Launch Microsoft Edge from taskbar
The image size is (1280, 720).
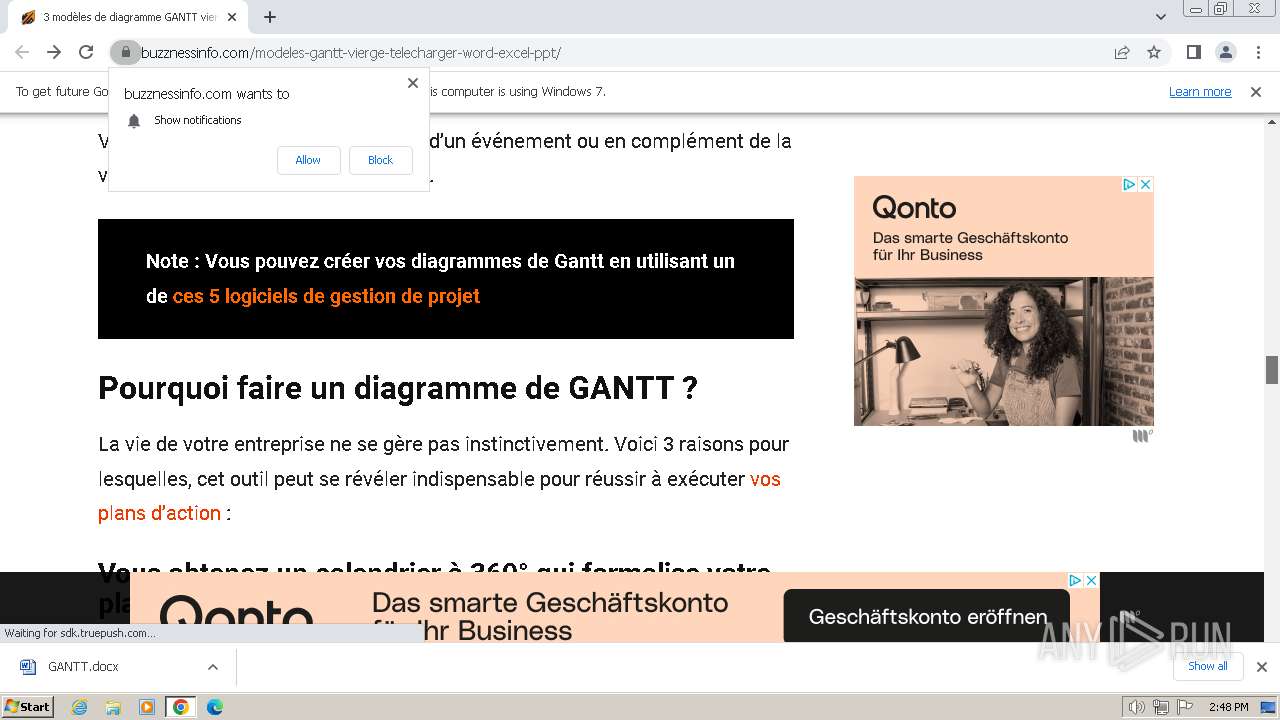click(x=215, y=707)
